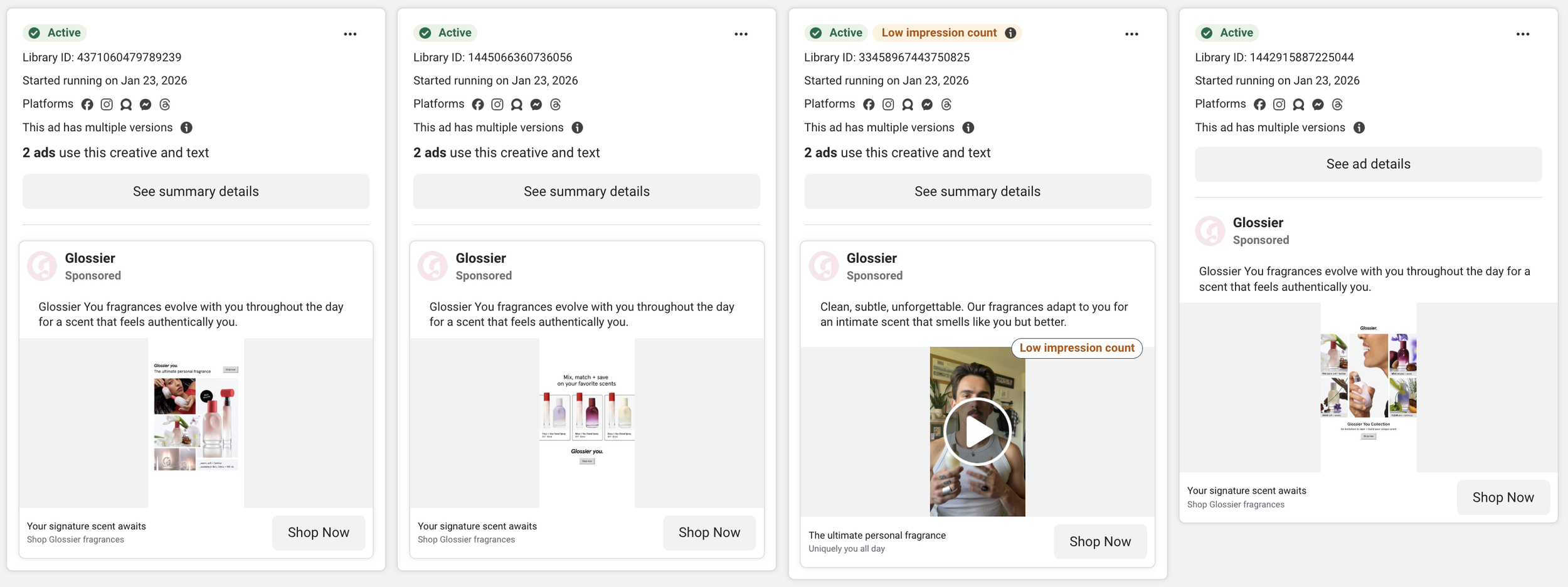Click Instagram platform icon in second ad card
Viewport: 1568px width, 587px height.
[x=497, y=104]
